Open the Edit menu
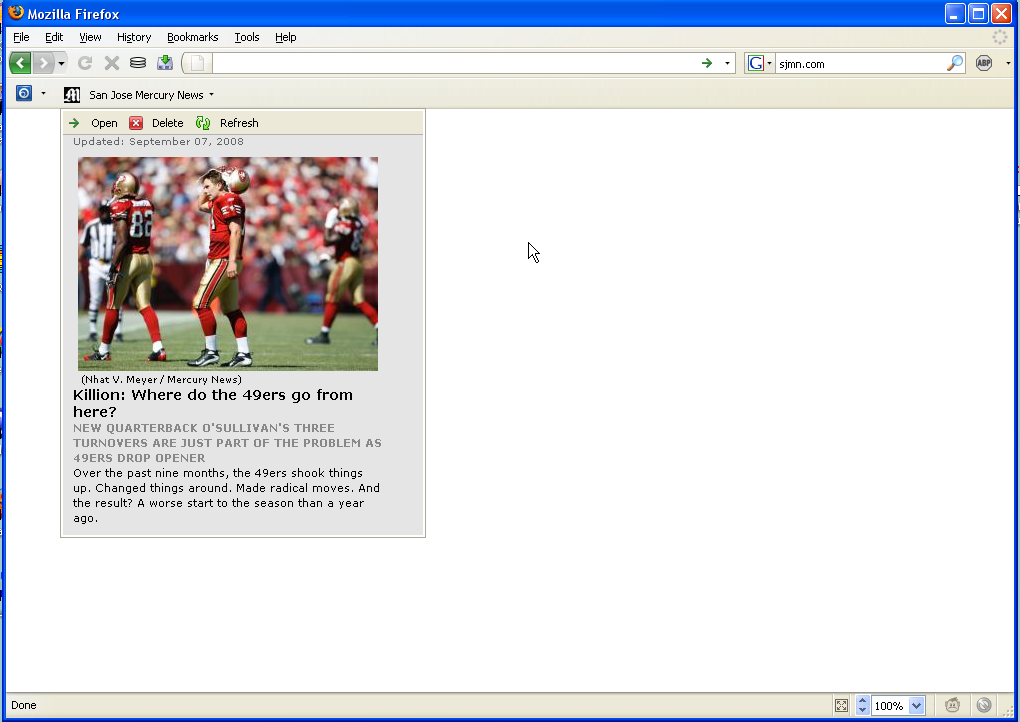Image resolution: width=1020 pixels, height=722 pixels. click(54, 37)
